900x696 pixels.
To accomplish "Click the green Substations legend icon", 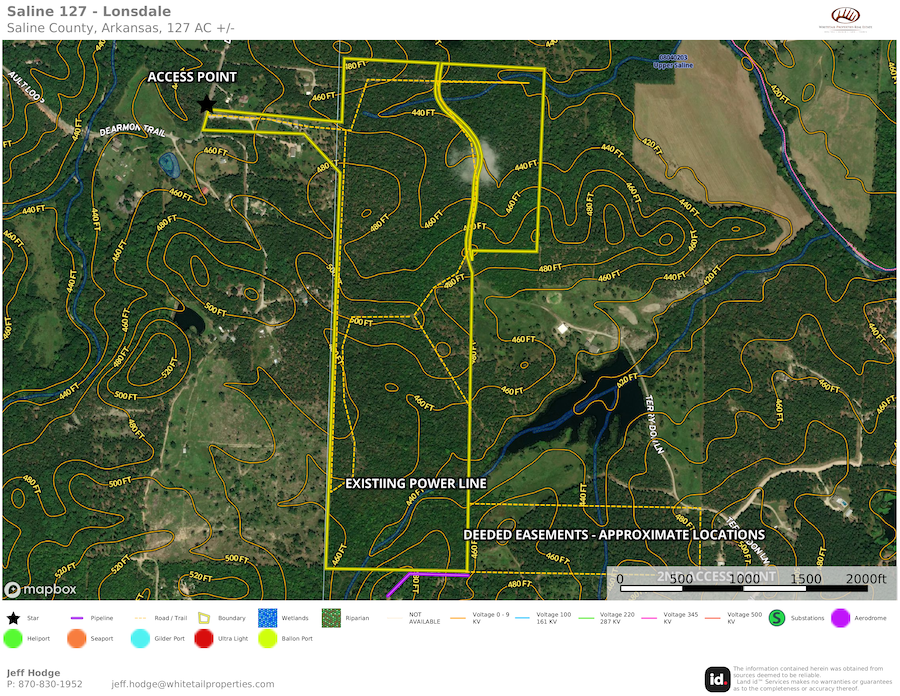I will (776, 618).
